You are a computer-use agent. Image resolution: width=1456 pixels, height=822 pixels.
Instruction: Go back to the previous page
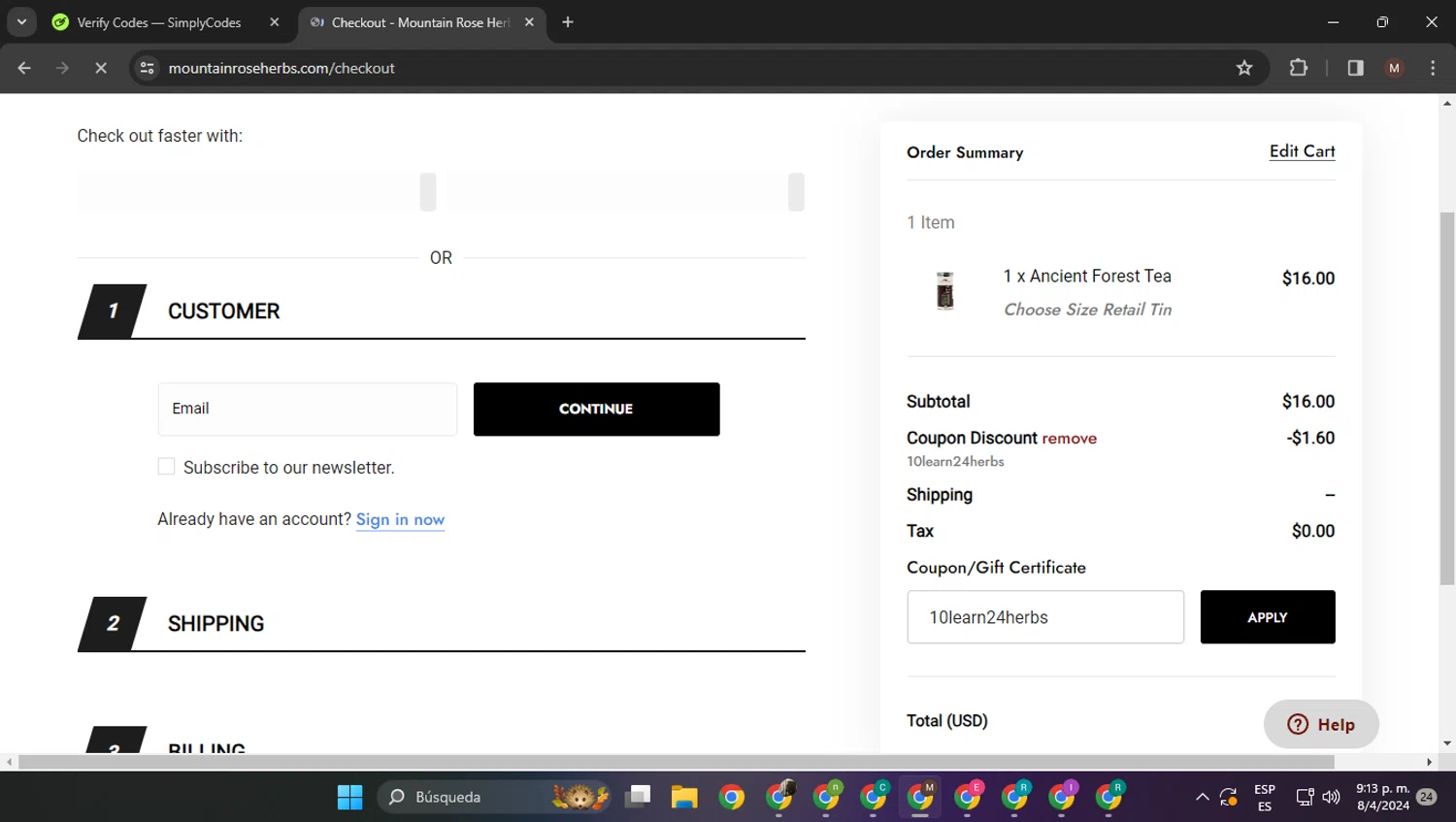tap(24, 68)
